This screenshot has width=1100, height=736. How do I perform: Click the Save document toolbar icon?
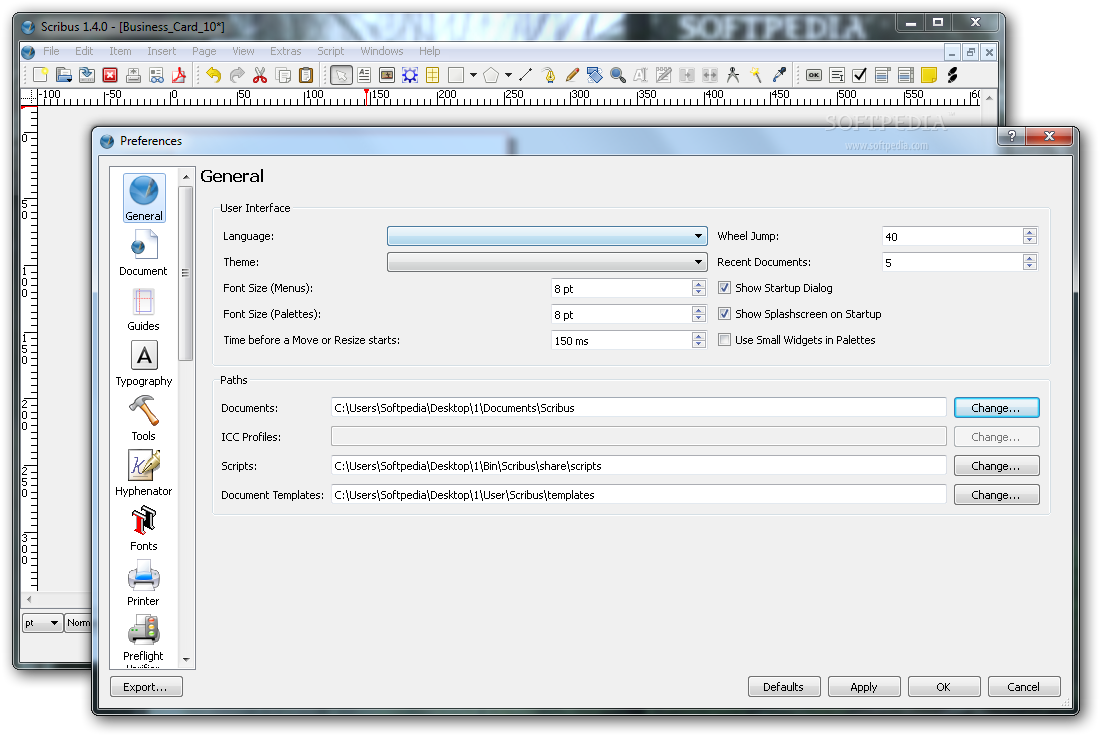[x=87, y=75]
